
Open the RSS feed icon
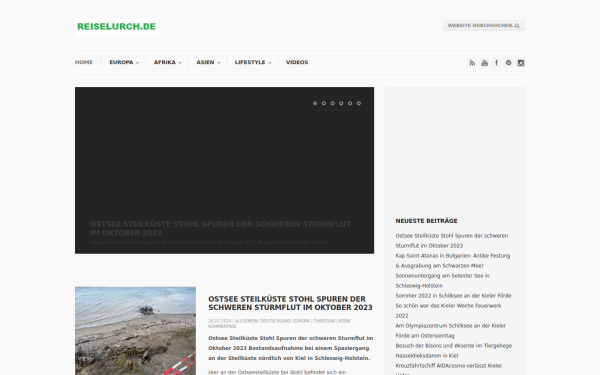click(472, 63)
